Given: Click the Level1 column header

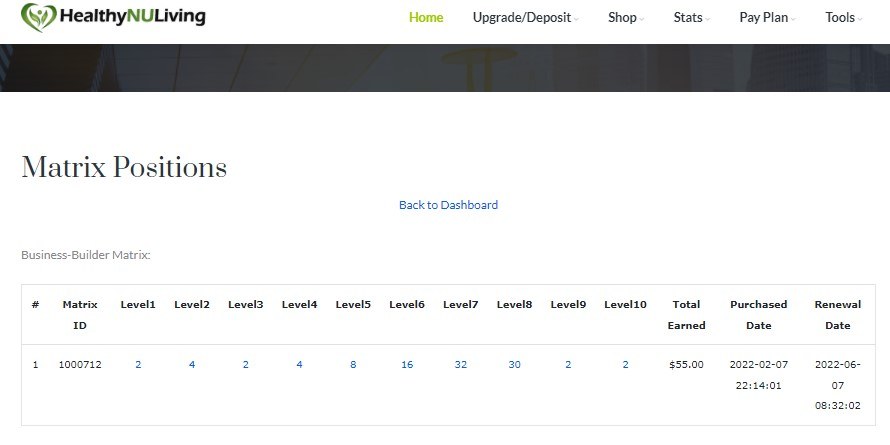Looking at the screenshot, I should tap(138, 305).
